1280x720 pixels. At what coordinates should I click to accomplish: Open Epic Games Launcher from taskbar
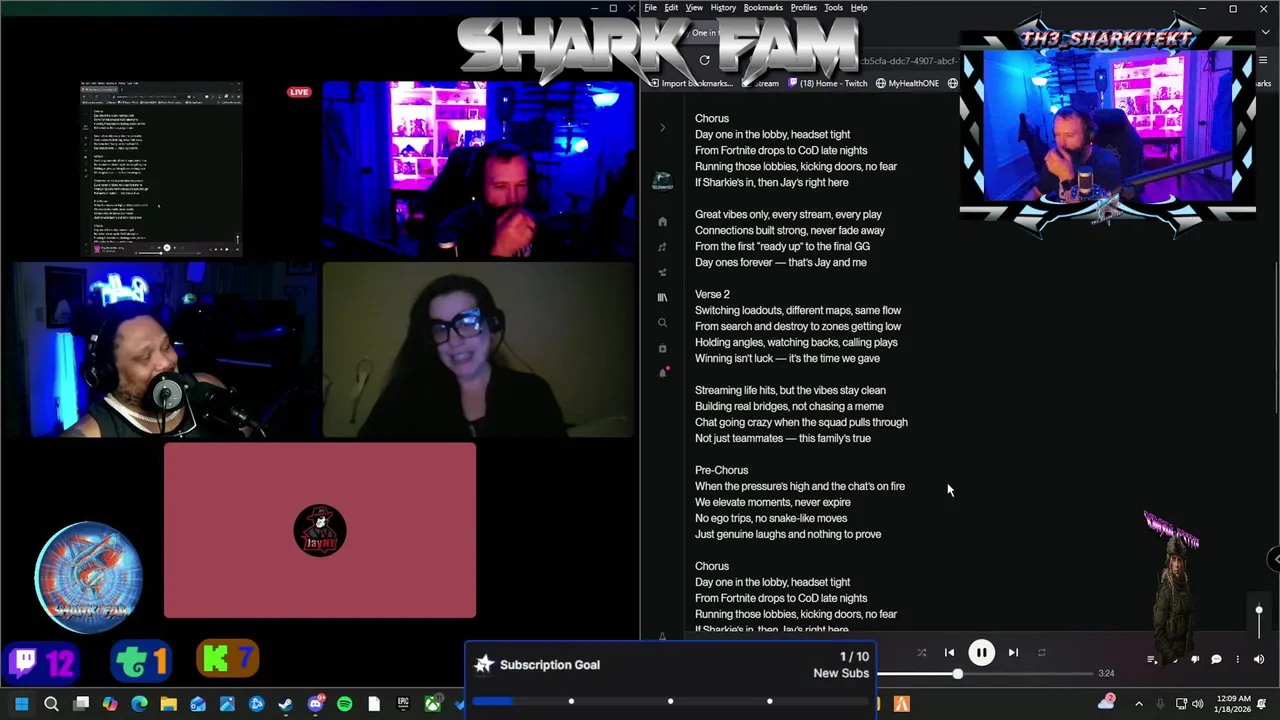403,705
